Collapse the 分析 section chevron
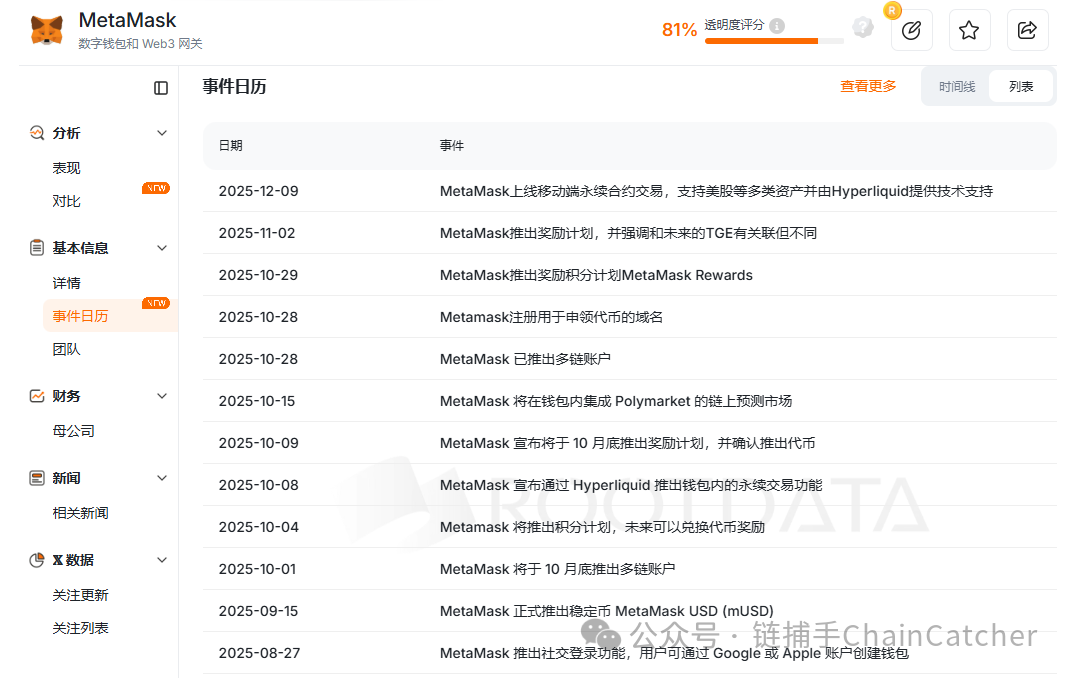The height and width of the screenshot is (678, 1070). tap(161, 132)
